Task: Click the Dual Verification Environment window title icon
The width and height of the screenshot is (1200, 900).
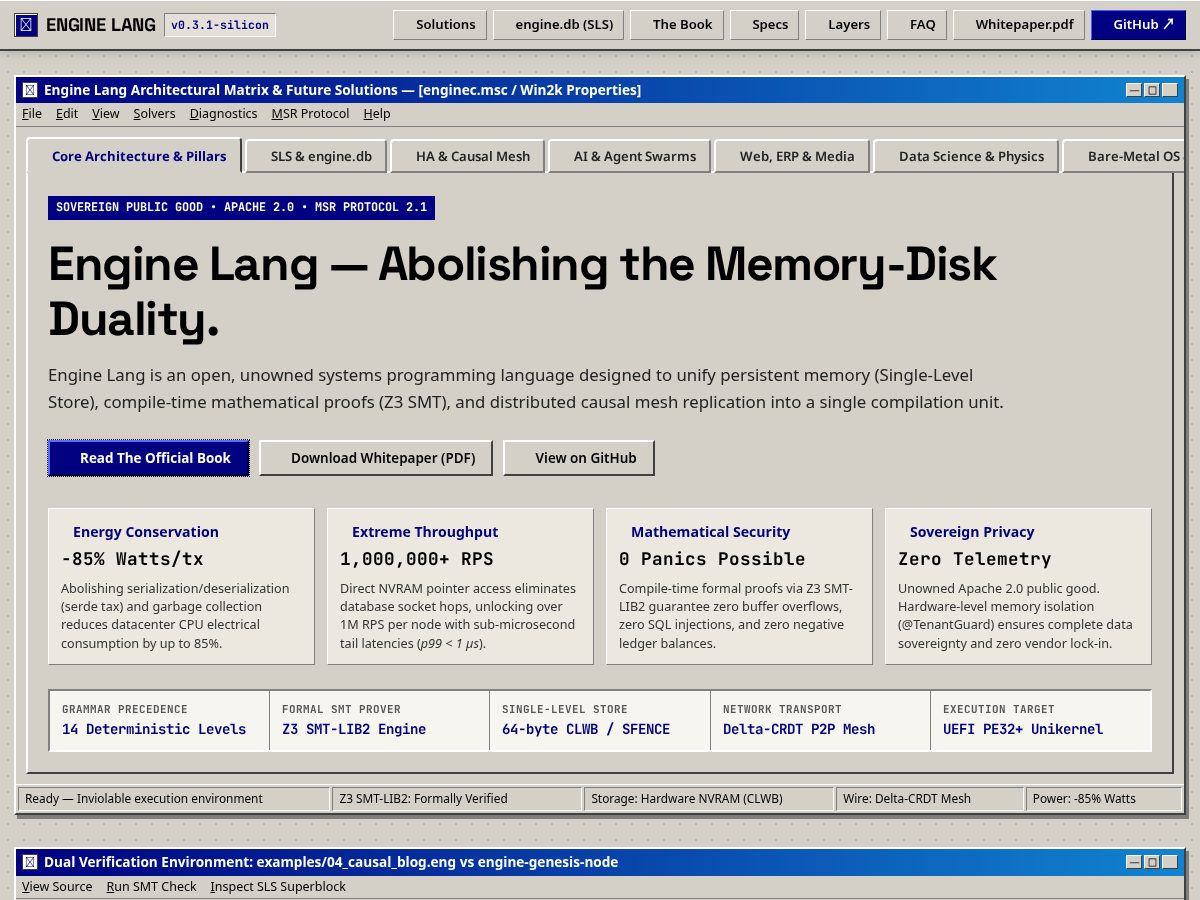Action: point(30,862)
